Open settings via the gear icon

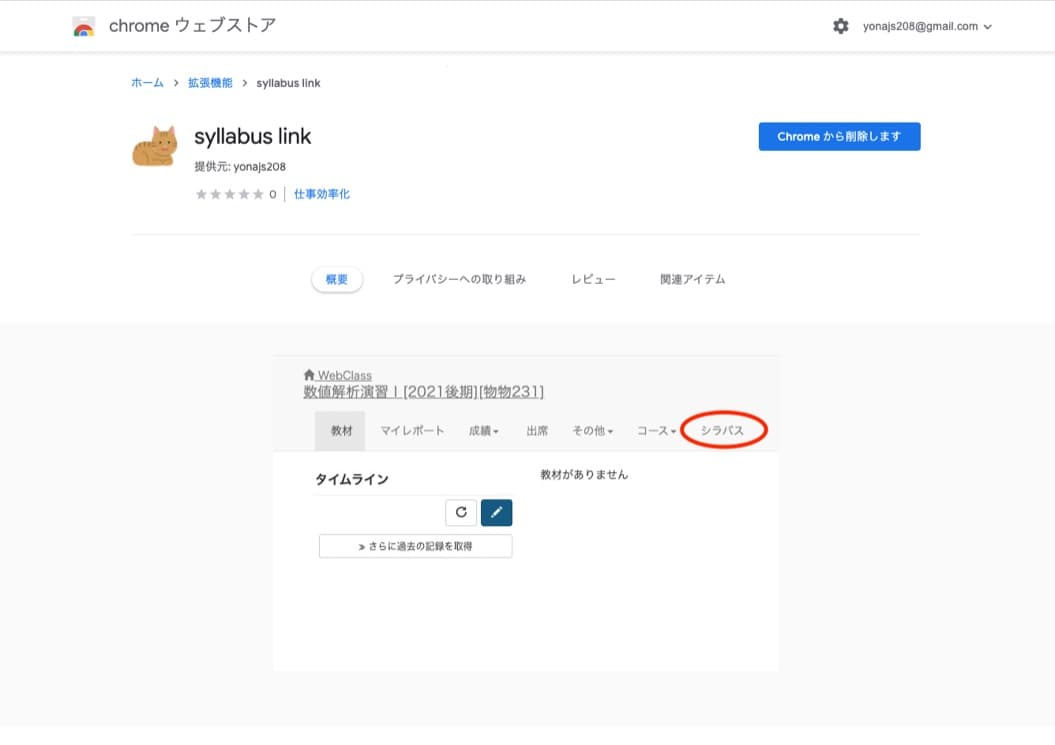pyautogui.click(x=840, y=26)
